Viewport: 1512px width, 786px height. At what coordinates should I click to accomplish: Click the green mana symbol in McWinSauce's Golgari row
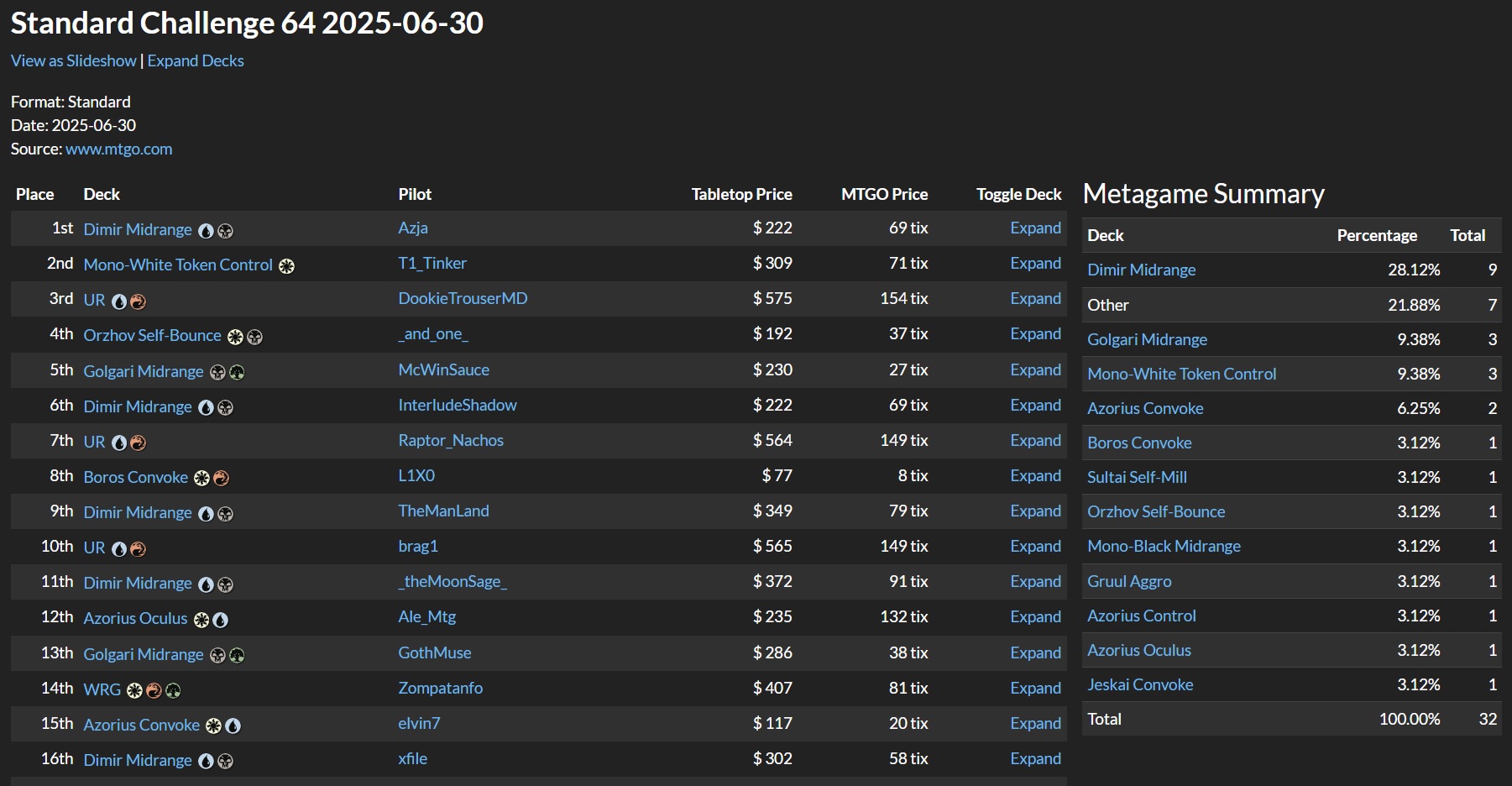click(237, 372)
